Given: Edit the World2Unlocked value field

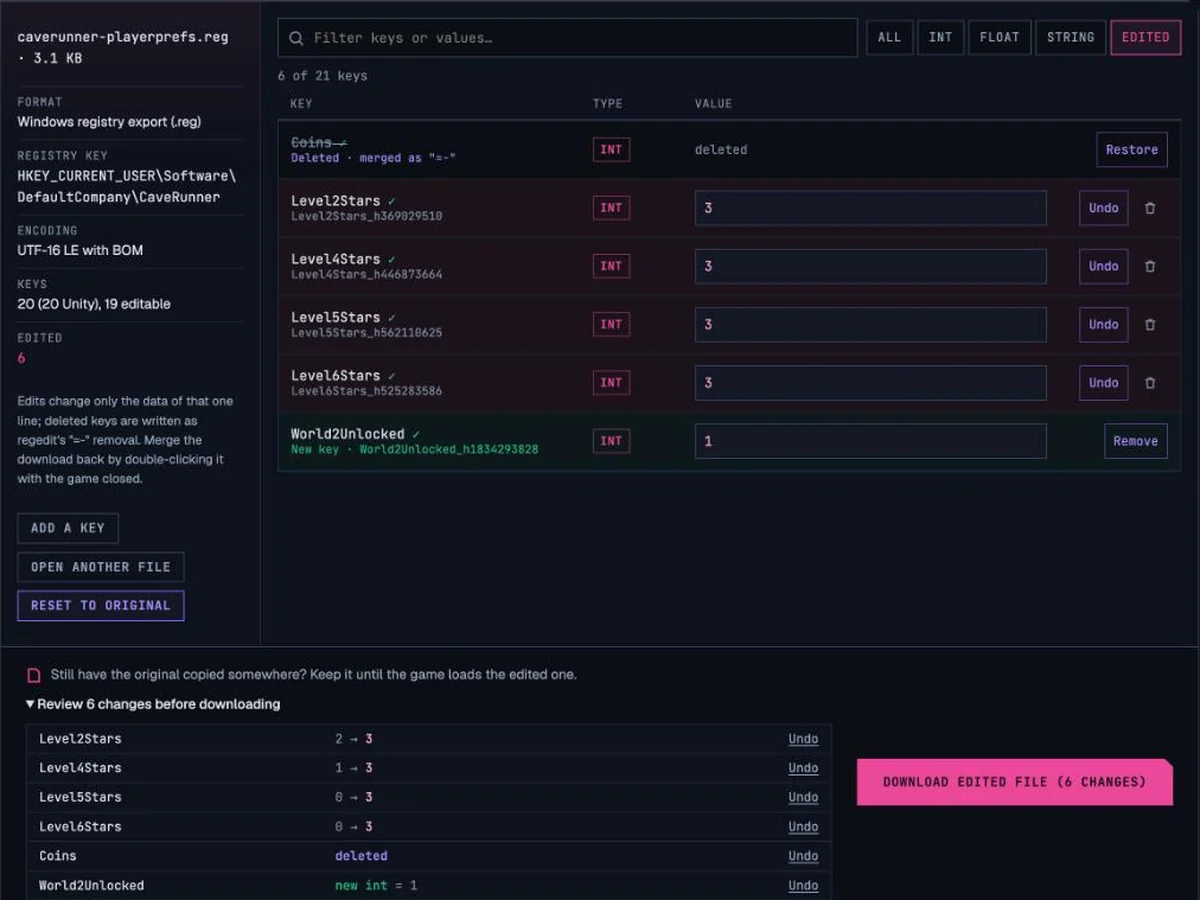Looking at the screenshot, I should [x=870, y=441].
